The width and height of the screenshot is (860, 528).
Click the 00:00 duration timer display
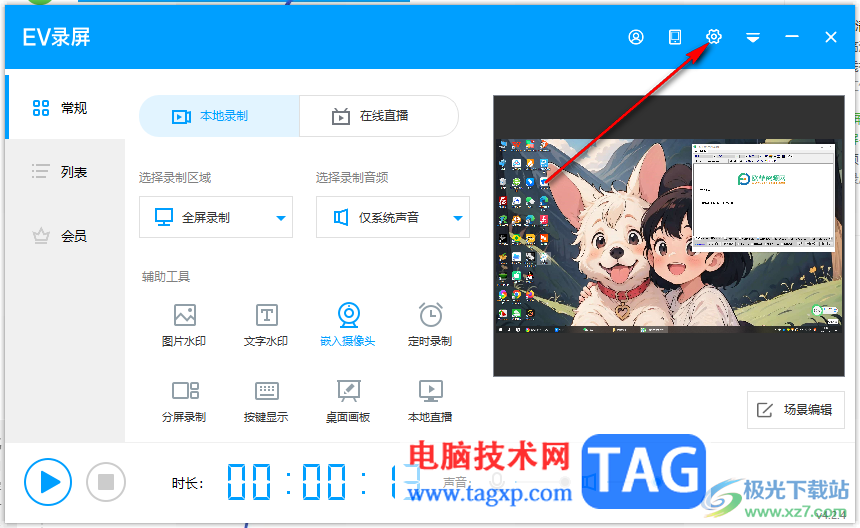(x=322, y=482)
